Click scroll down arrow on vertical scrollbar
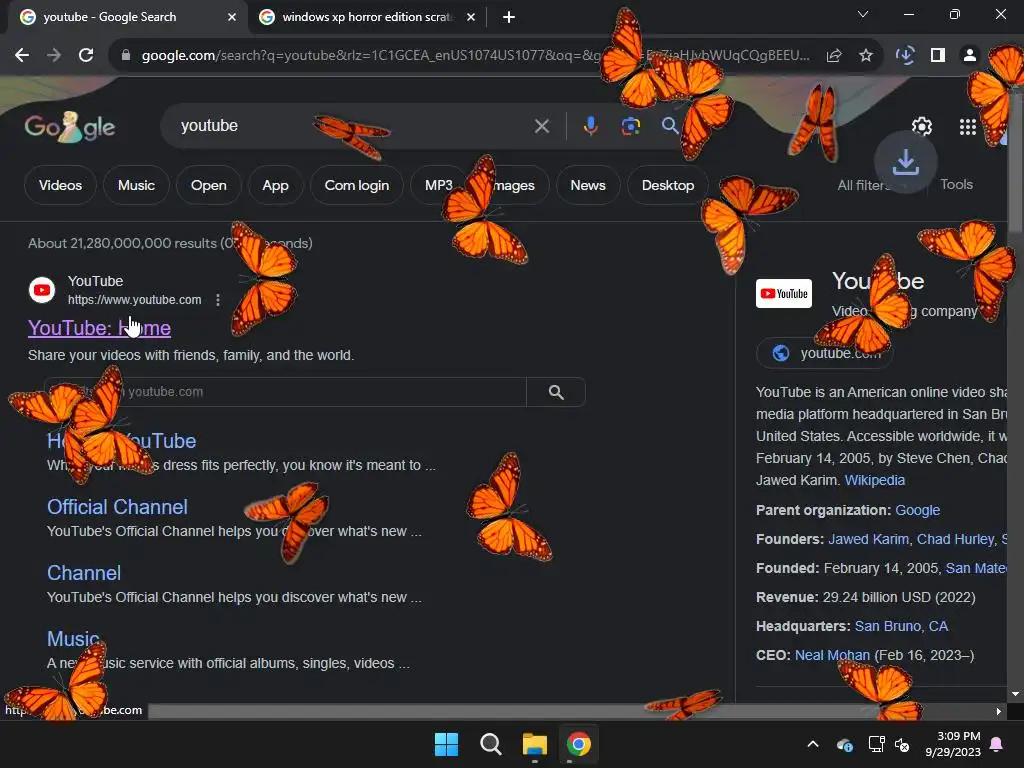Screen dimensions: 1024x768 click(1015, 694)
